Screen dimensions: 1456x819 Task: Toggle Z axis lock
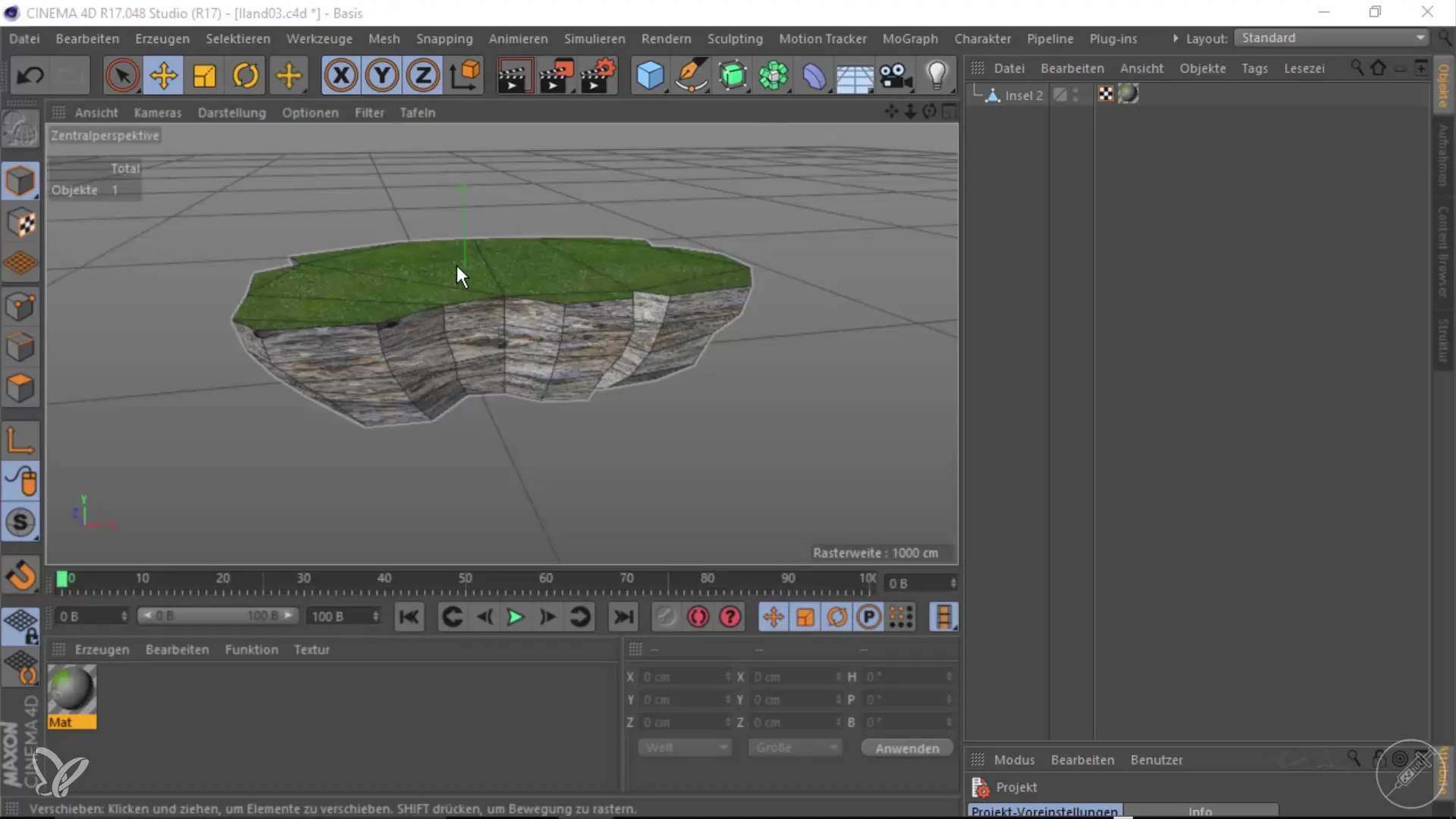422,76
